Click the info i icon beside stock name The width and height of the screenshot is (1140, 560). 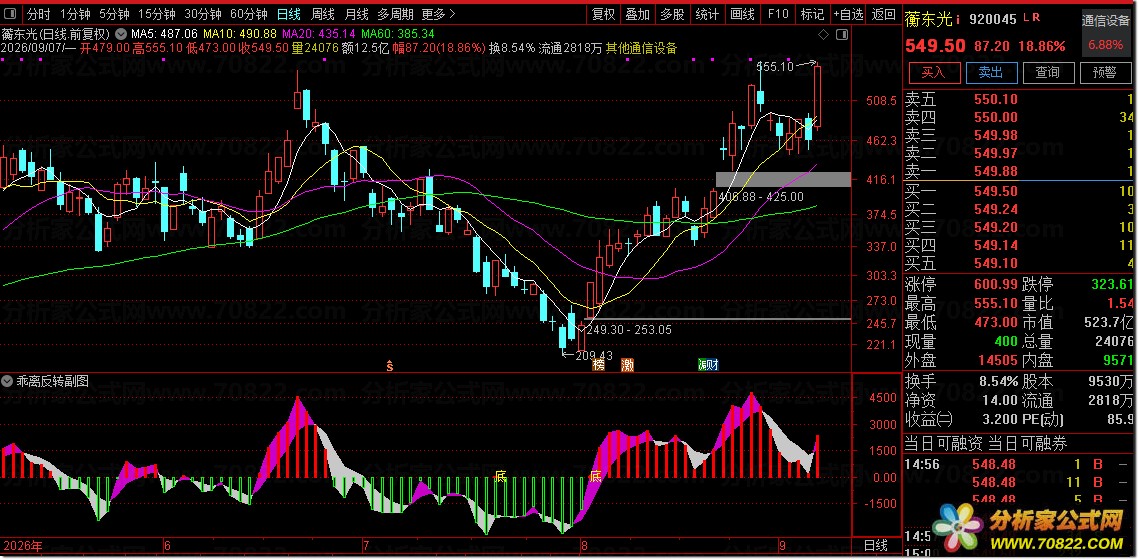[x=959, y=20]
